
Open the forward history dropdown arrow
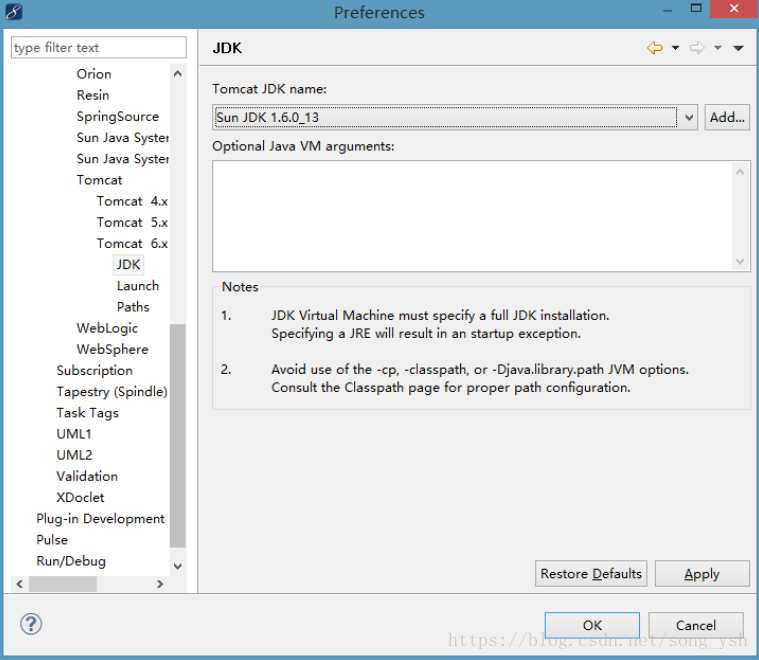point(718,48)
